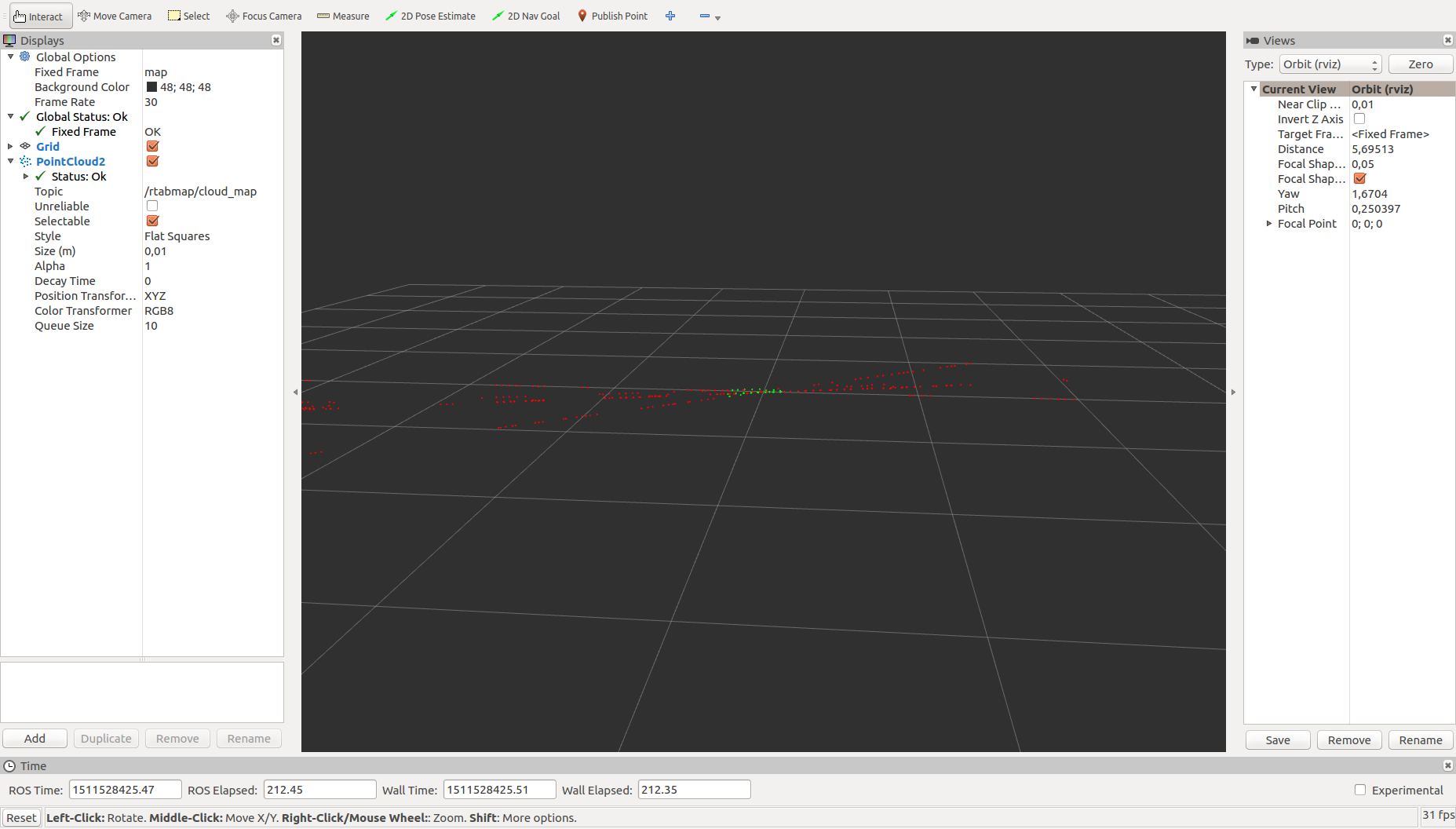Image resolution: width=1456 pixels, height=829 pixels.
Task: Click the ROS Time field
Action: pyautogui.click(x=125, y=790)
